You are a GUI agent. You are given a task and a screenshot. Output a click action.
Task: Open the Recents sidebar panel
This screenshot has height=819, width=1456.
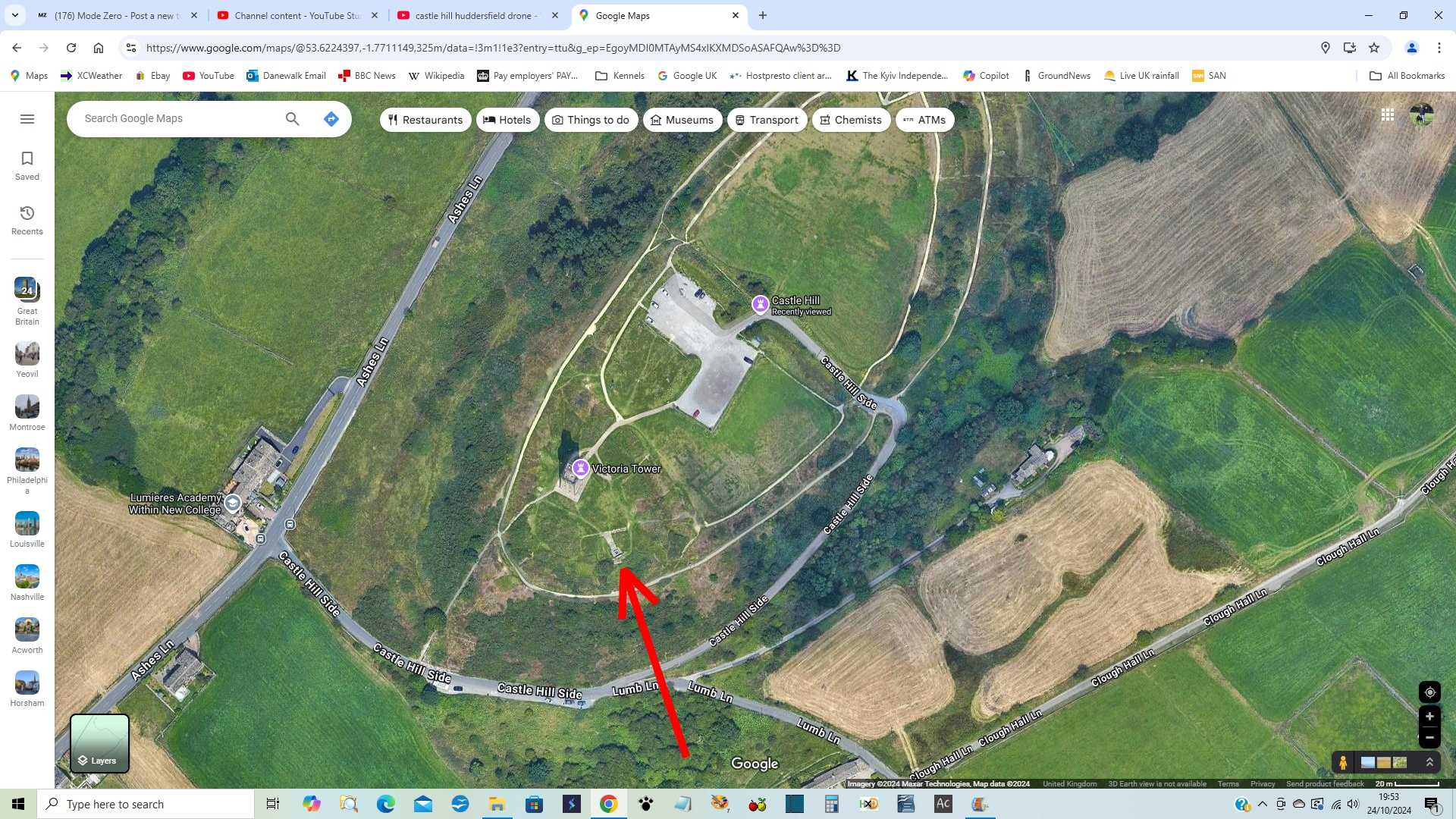point(27,219)
